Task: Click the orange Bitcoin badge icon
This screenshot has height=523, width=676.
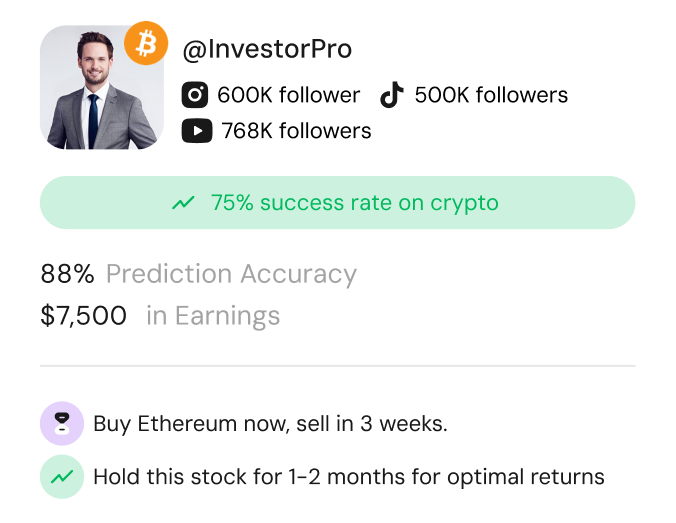Action: 146,43
